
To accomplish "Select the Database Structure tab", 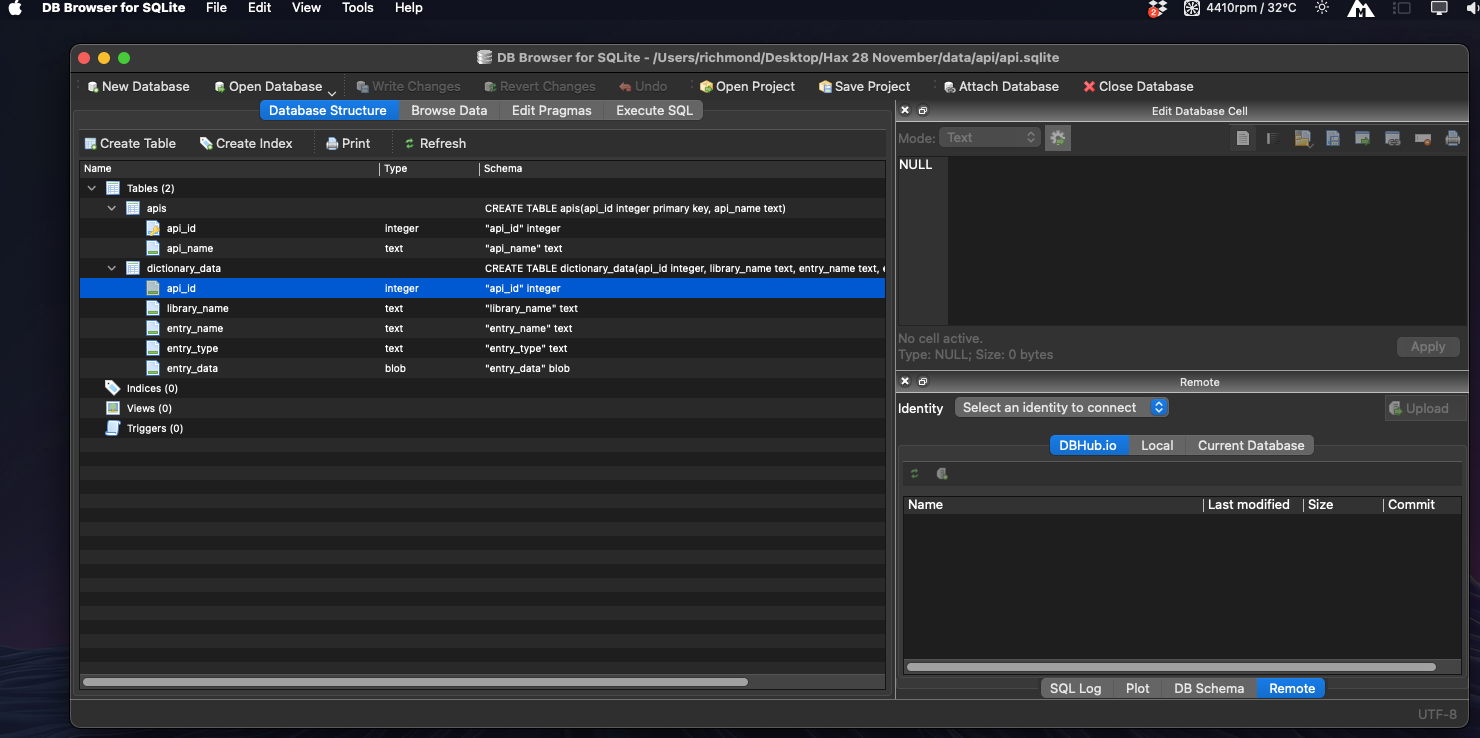I will (x=328, y=110).
